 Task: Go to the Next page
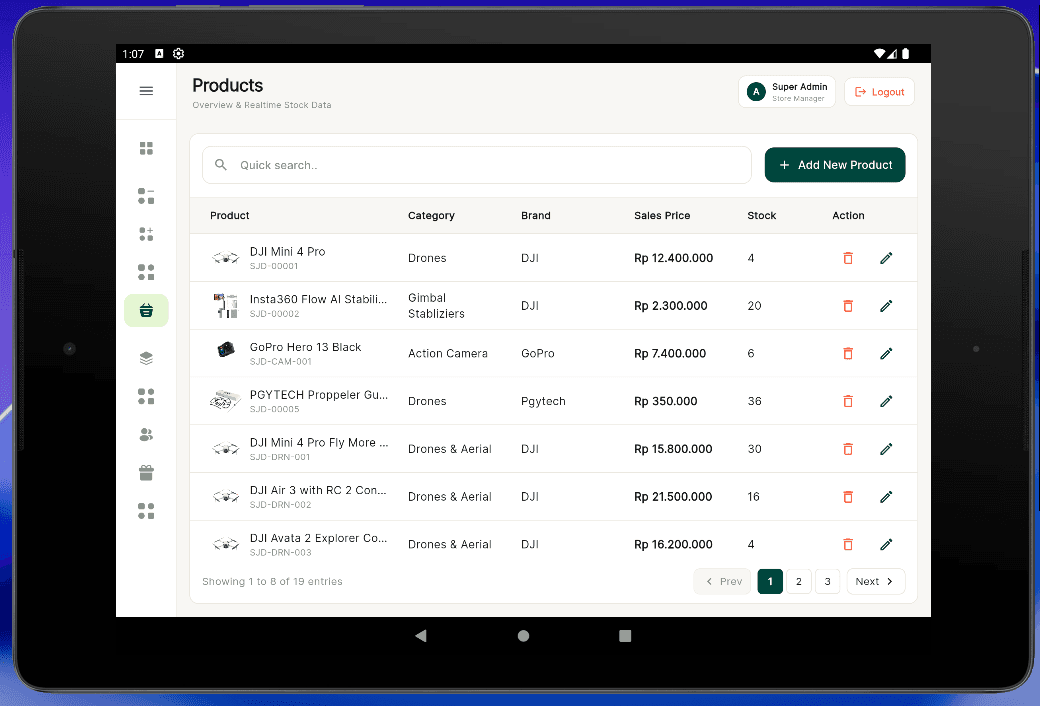pos(876,581)
